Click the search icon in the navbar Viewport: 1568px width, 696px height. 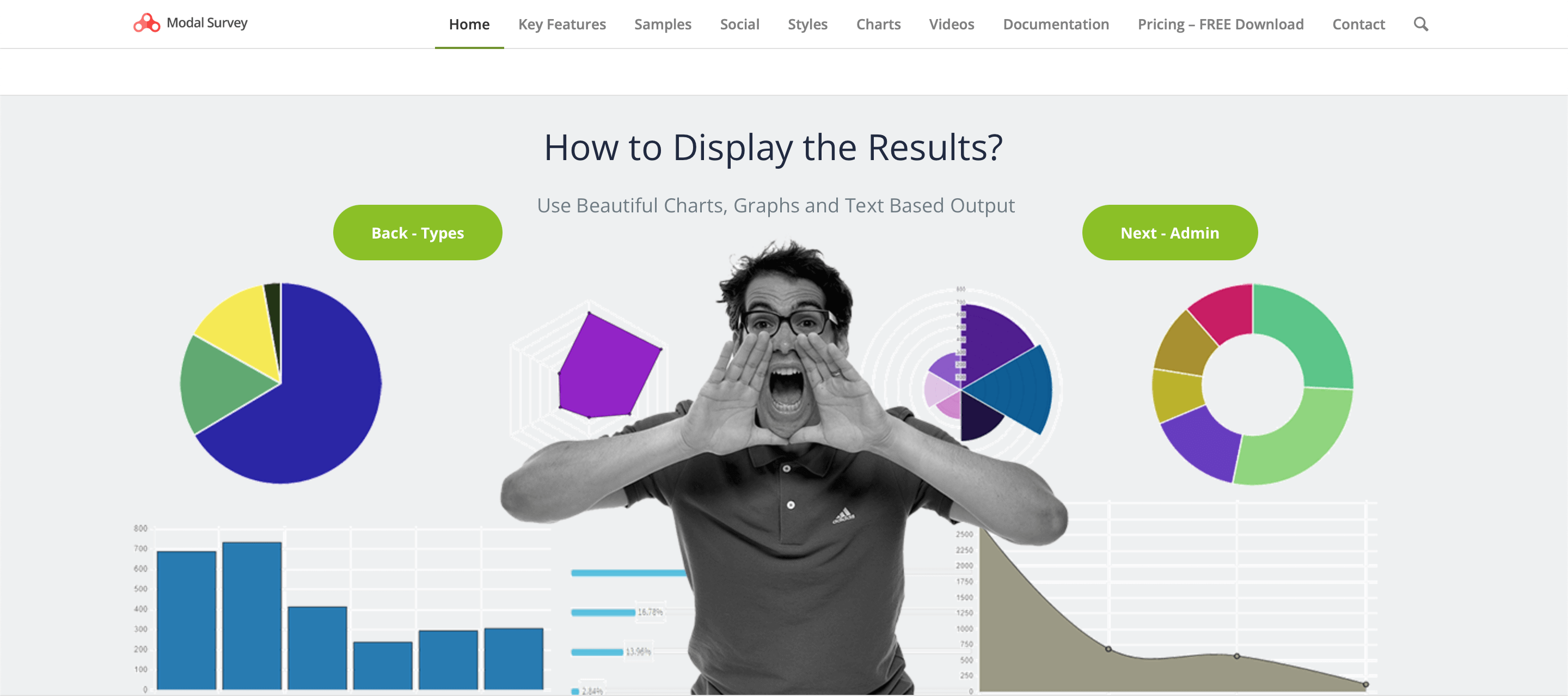(1421, 24)
